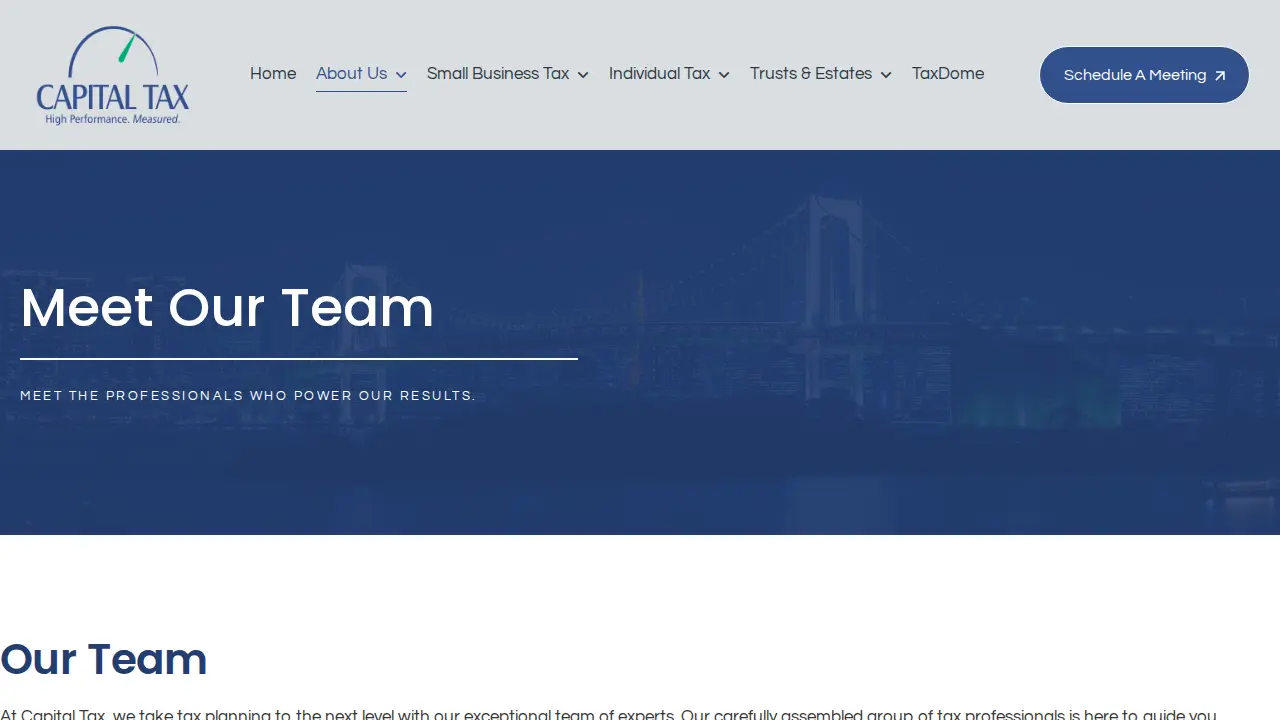The image size is (1280, 720).
Task: Click the Schedule A Meeting button
Action: tap(1145, 75)
